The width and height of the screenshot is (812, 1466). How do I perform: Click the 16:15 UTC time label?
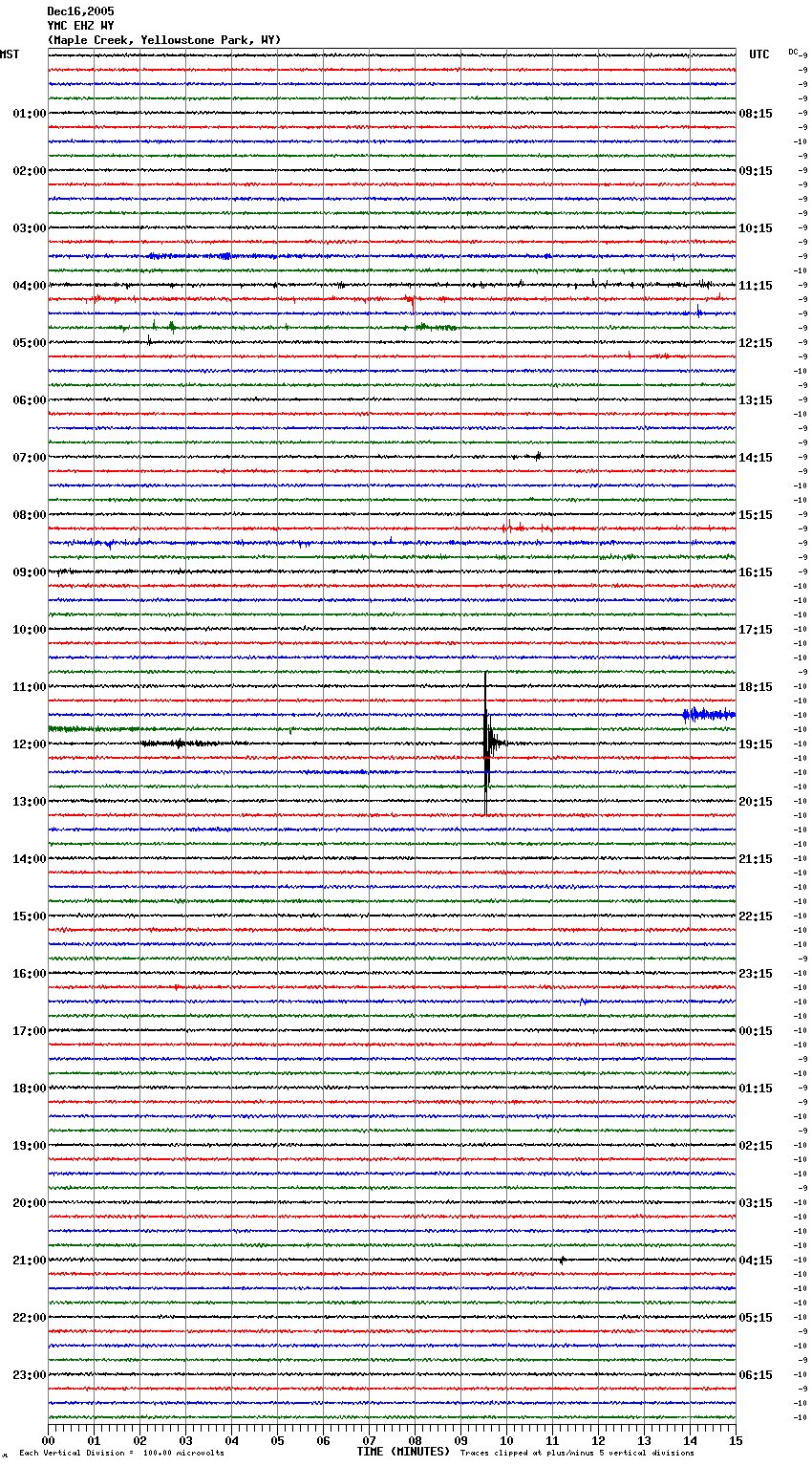[x=756, y=572]
